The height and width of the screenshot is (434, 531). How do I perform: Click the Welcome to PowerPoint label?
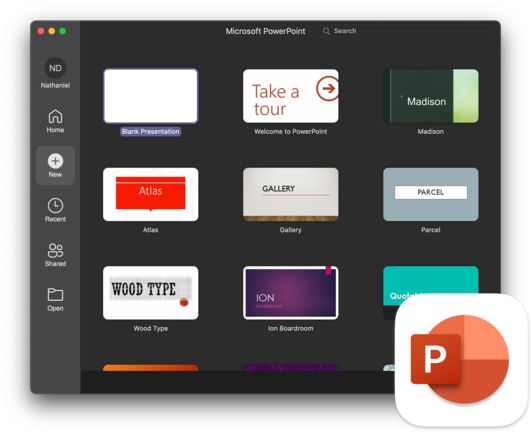click(x=291, y=132)
